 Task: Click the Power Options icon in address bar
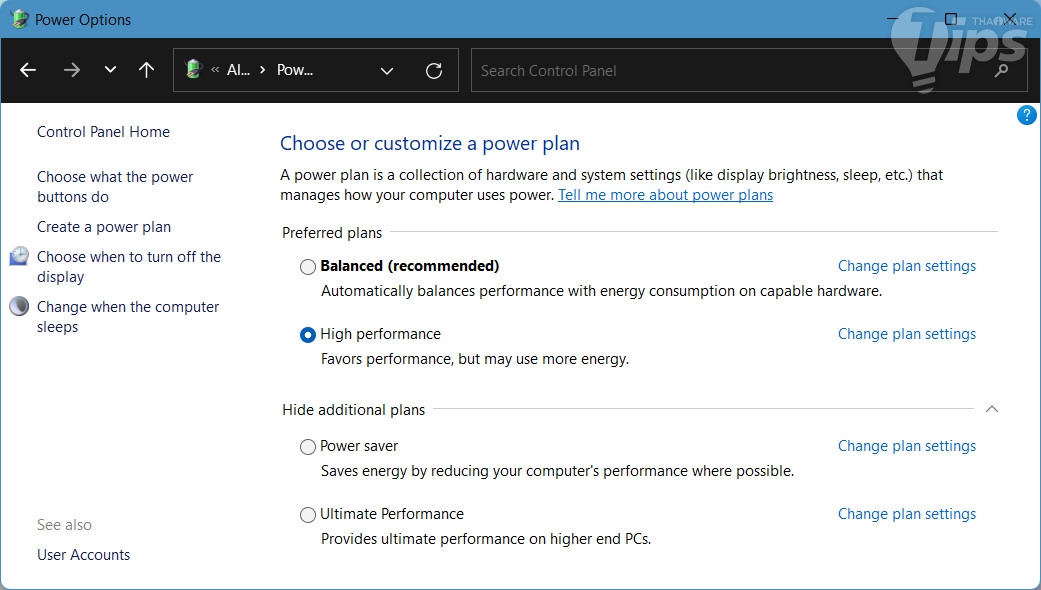194,70
